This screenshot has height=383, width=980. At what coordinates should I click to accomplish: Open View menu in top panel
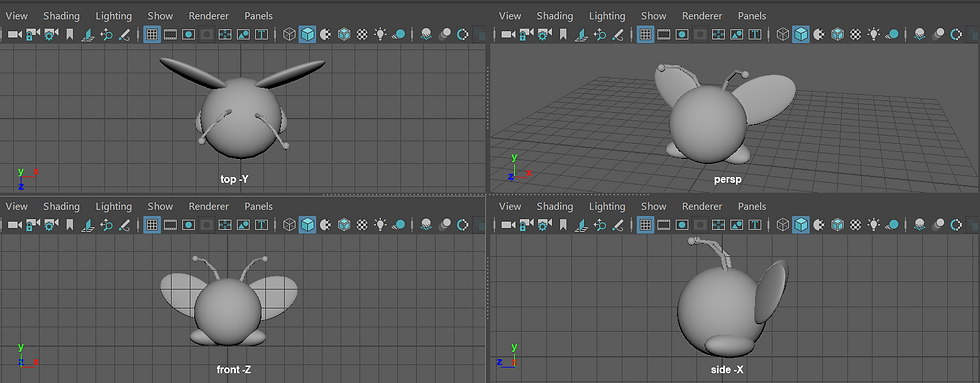click(16, 16)
